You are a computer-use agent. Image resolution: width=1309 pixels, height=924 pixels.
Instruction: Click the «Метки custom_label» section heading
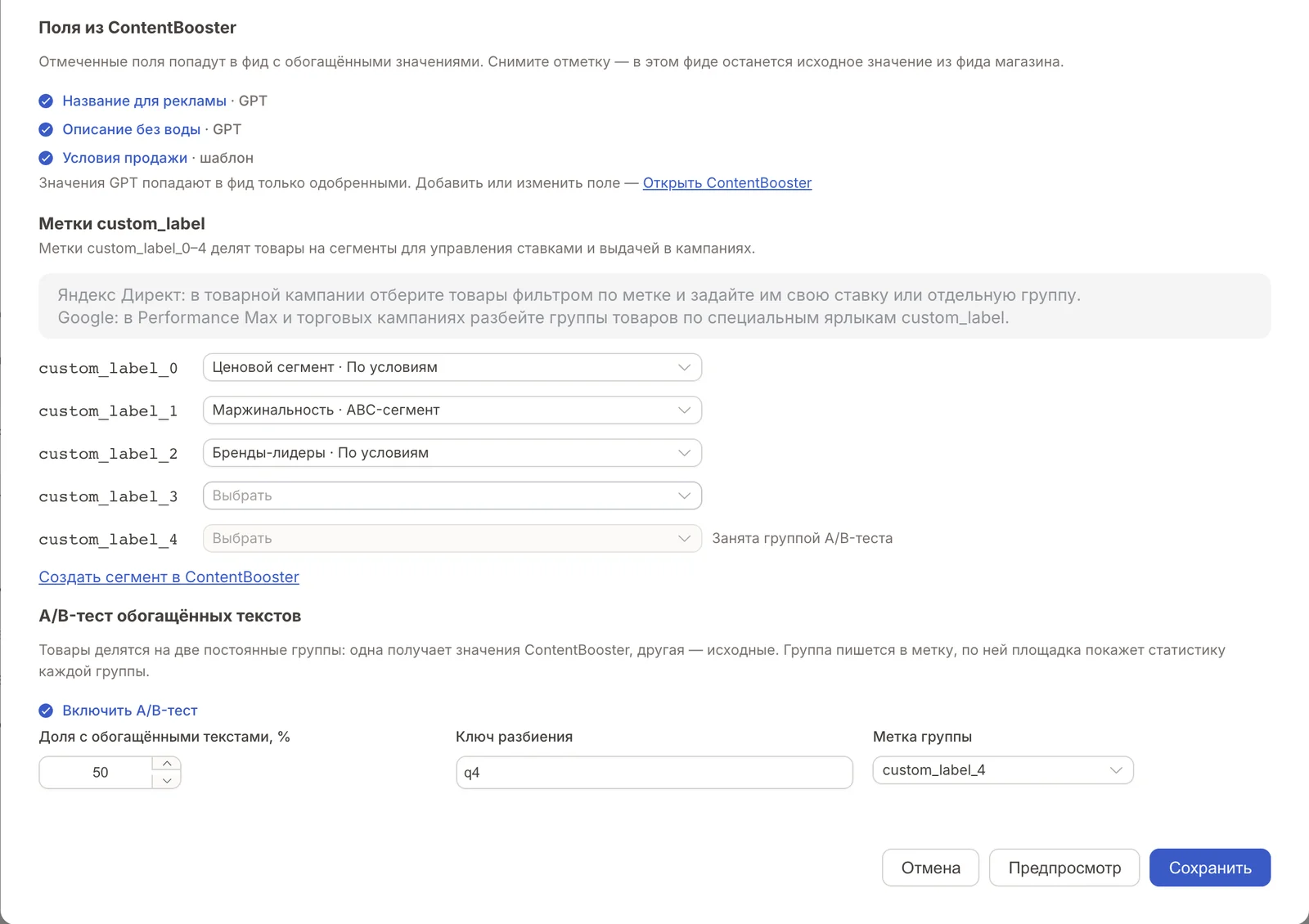pos(122,224)
